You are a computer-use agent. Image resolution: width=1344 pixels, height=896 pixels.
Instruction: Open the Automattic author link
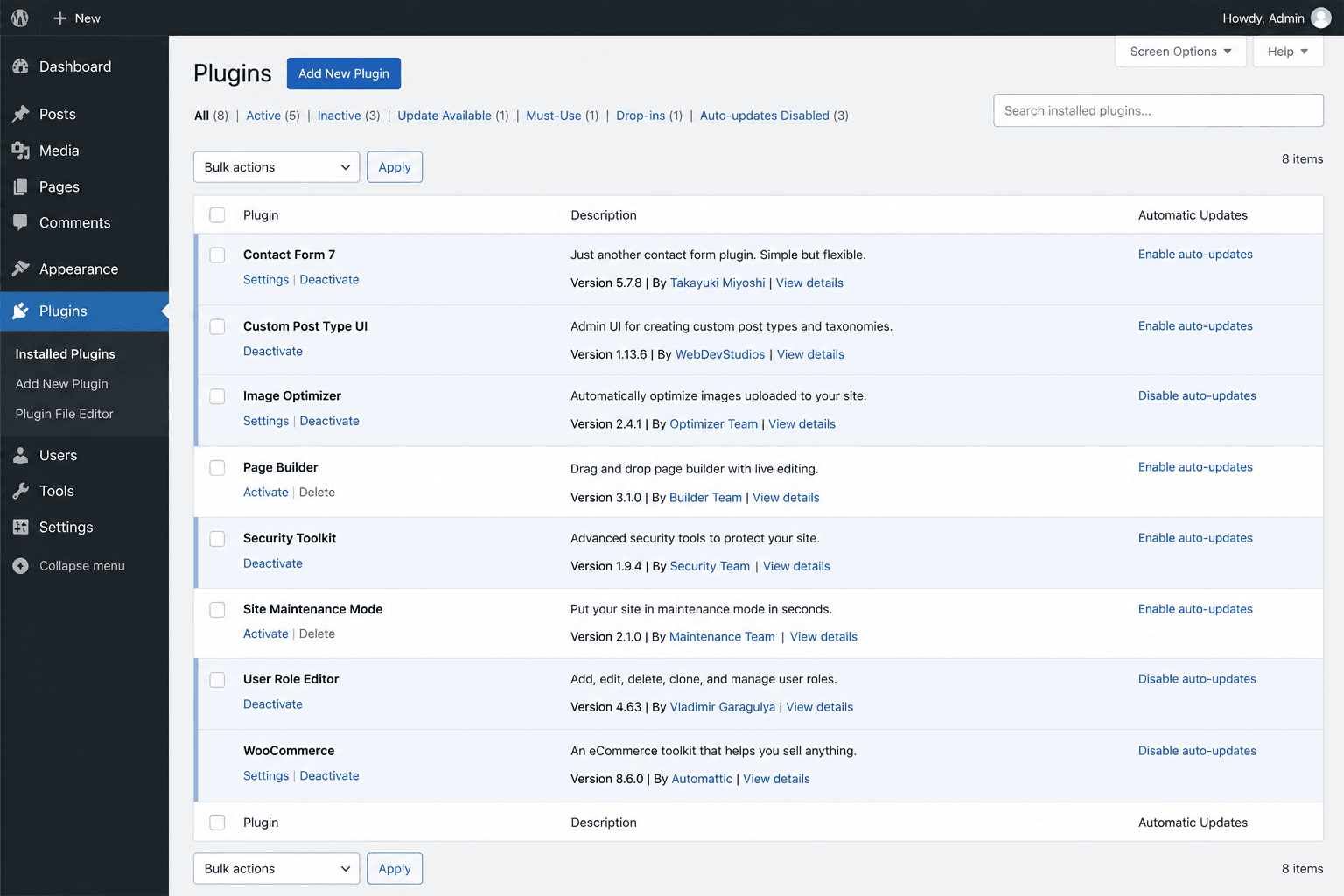[702, 779]
